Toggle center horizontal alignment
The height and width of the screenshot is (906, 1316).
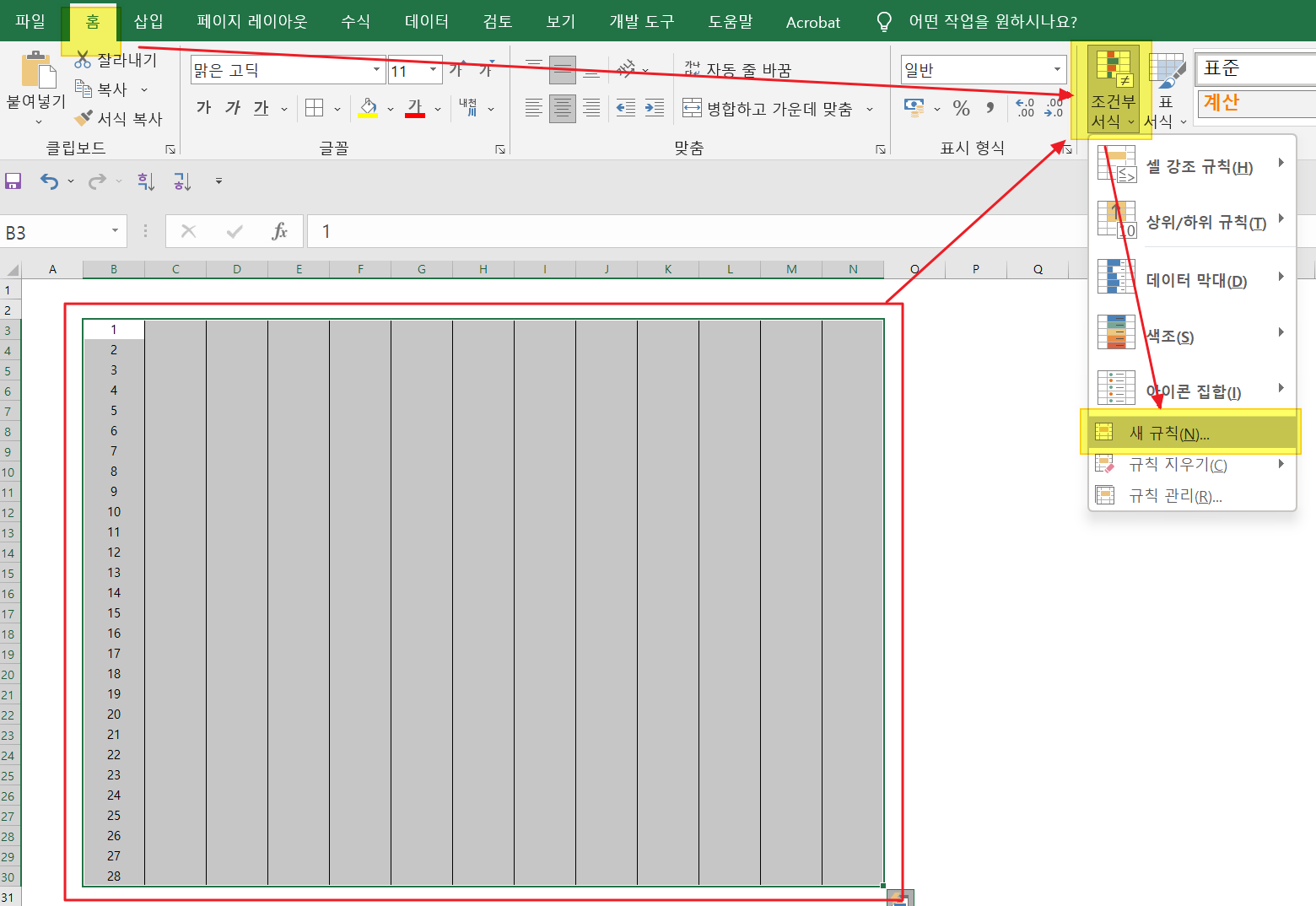562,107
